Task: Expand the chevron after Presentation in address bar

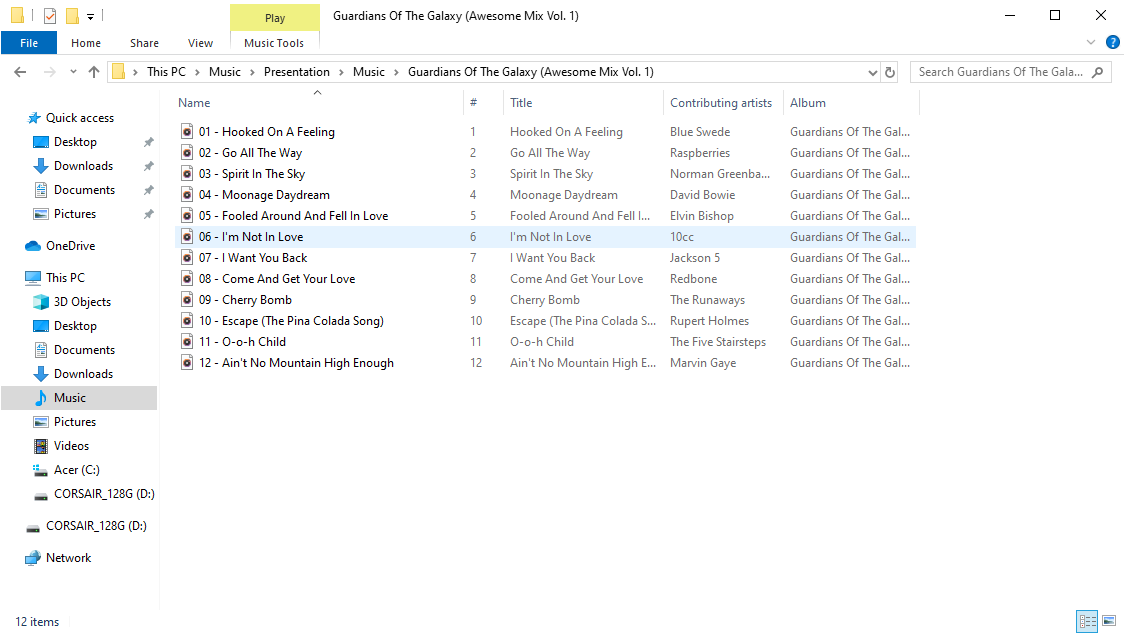Action: pyautogui.click(x=342, y=72)
